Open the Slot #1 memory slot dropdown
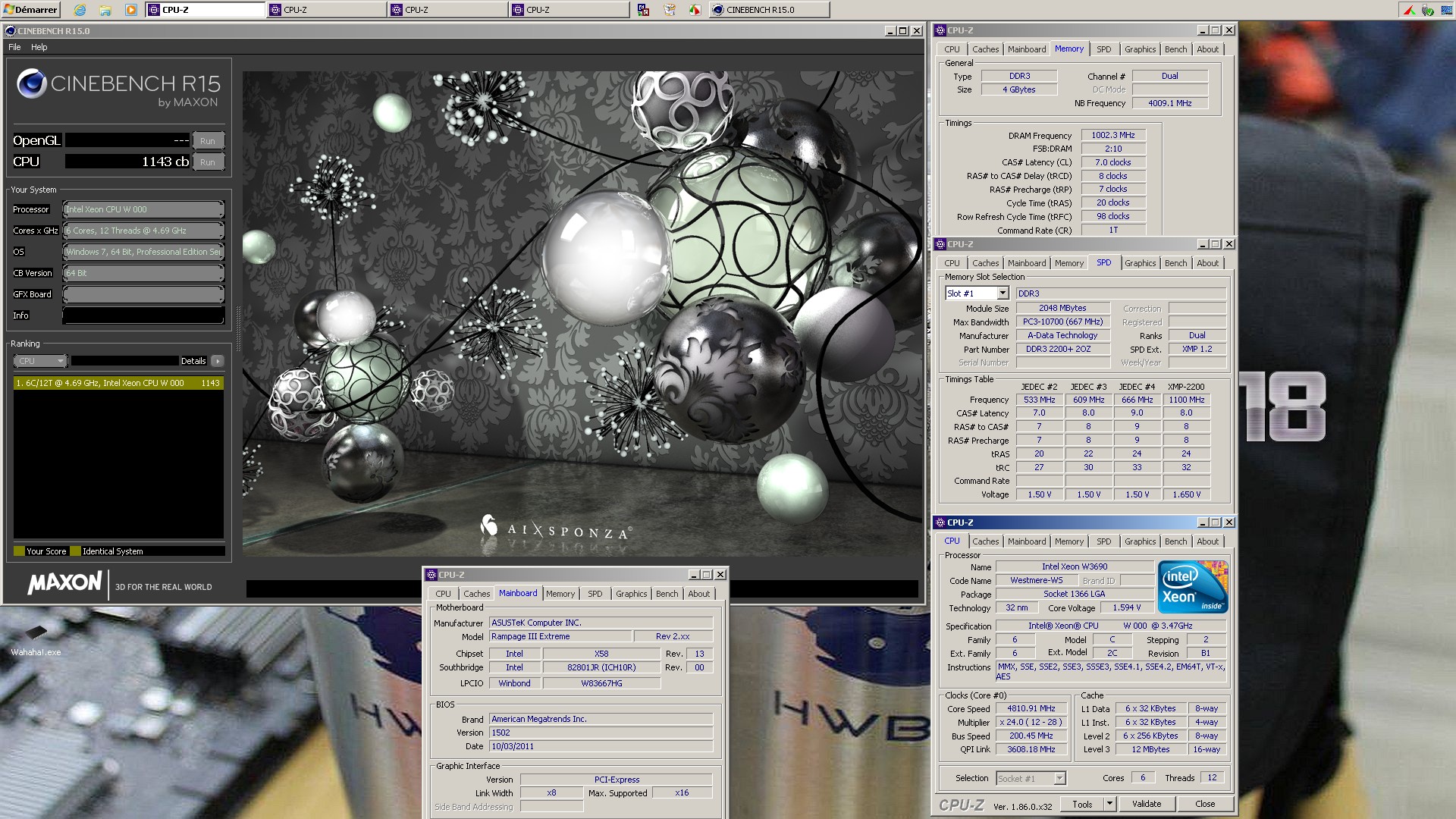Image resolution: width=1456 pixels, height=819 pixels. tap(1002, 293)
